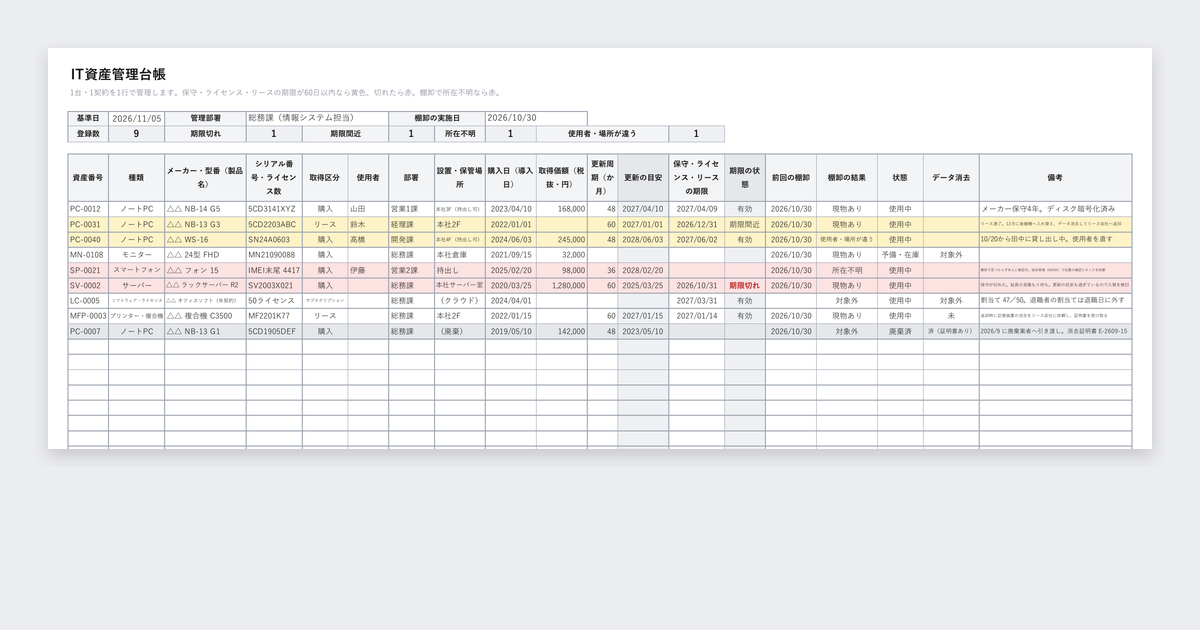This screenshot has height=630, width=1200.
Task: Click the '廃棄済' status cell
Action: (900, 331)
